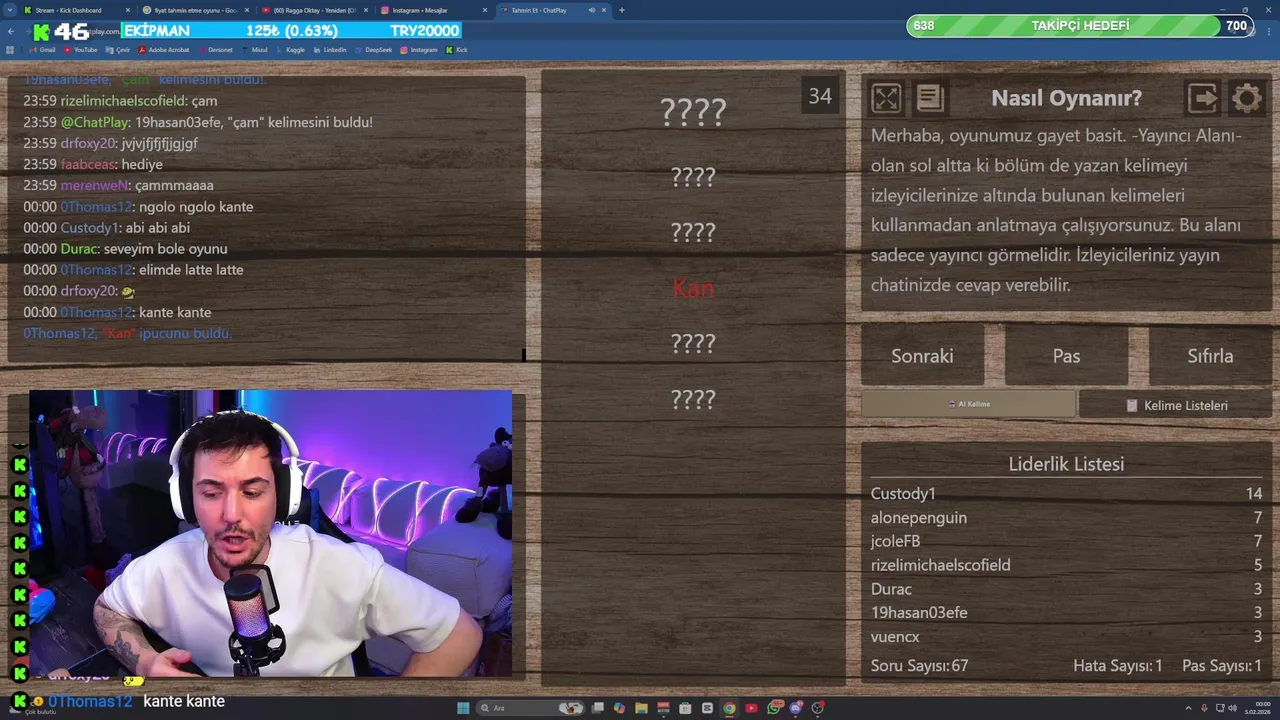The width and height of the screenshot is (1280, 720).
Task: Go back with browser back arrow
Action: (10, 31)
